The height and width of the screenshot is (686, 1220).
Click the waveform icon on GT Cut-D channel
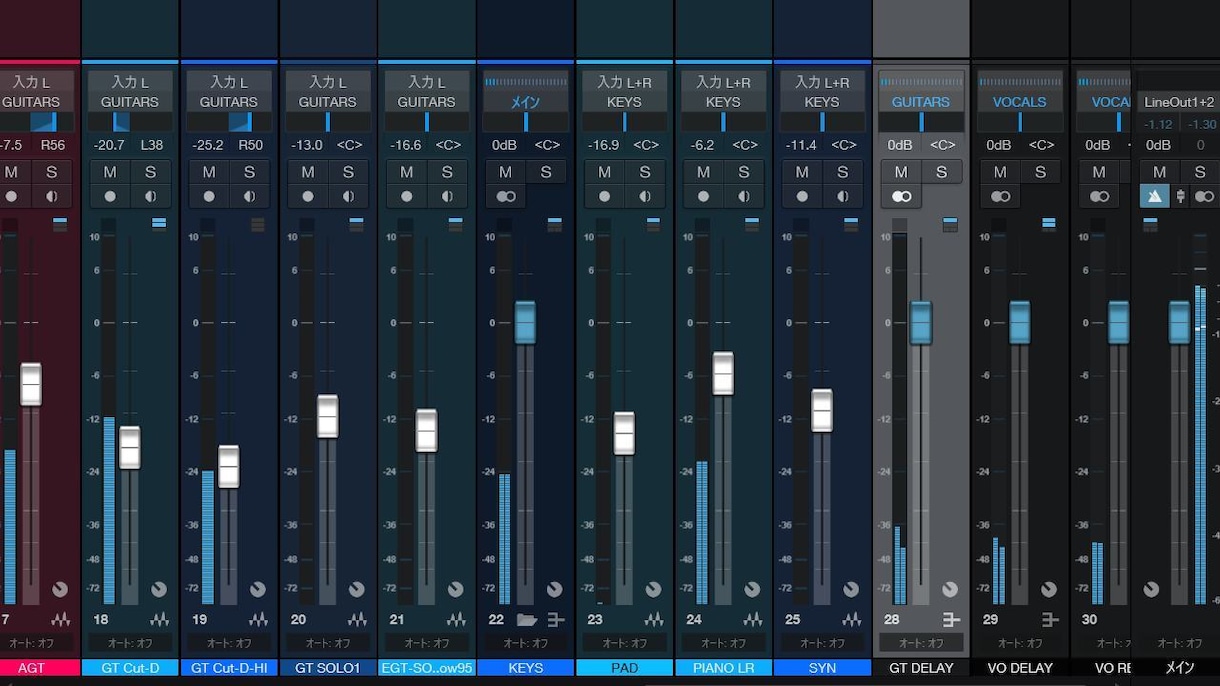tap(160, 620)
